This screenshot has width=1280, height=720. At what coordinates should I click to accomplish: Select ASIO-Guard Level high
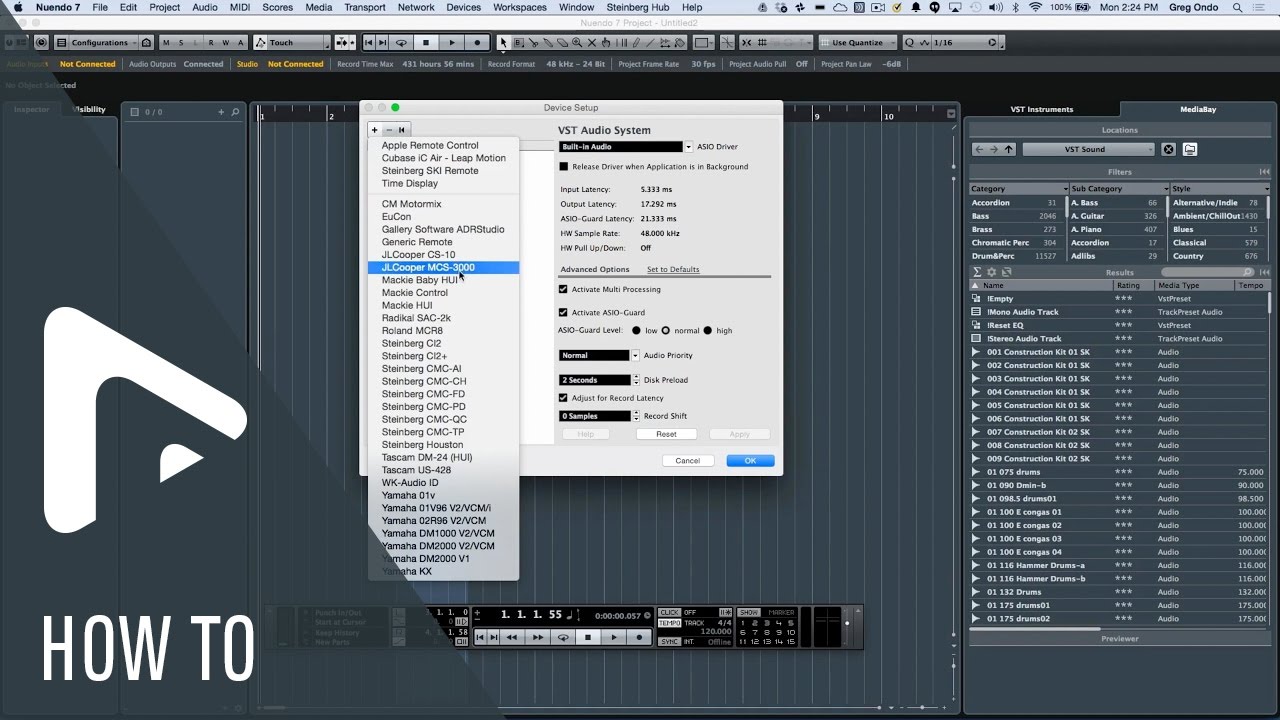(x=708, y=330)
